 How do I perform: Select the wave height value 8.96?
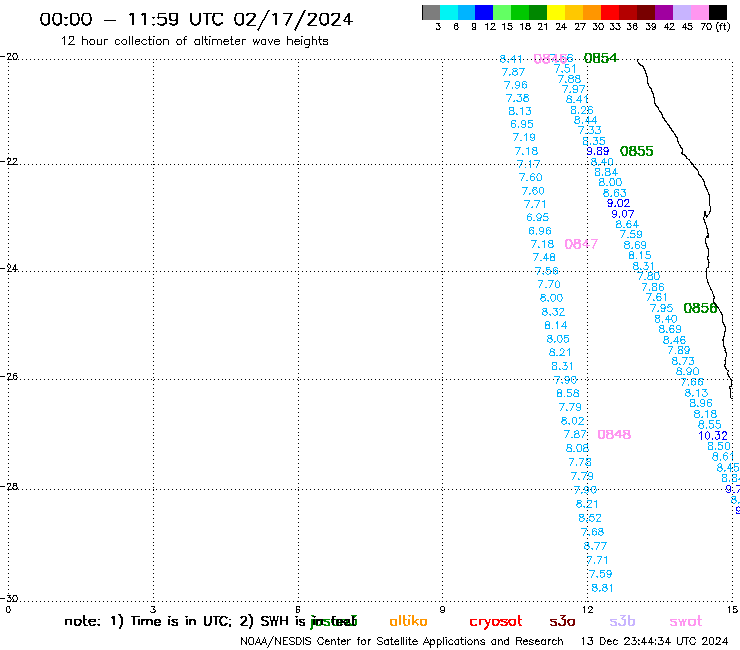pyautogui.click(x=700, y=403)
